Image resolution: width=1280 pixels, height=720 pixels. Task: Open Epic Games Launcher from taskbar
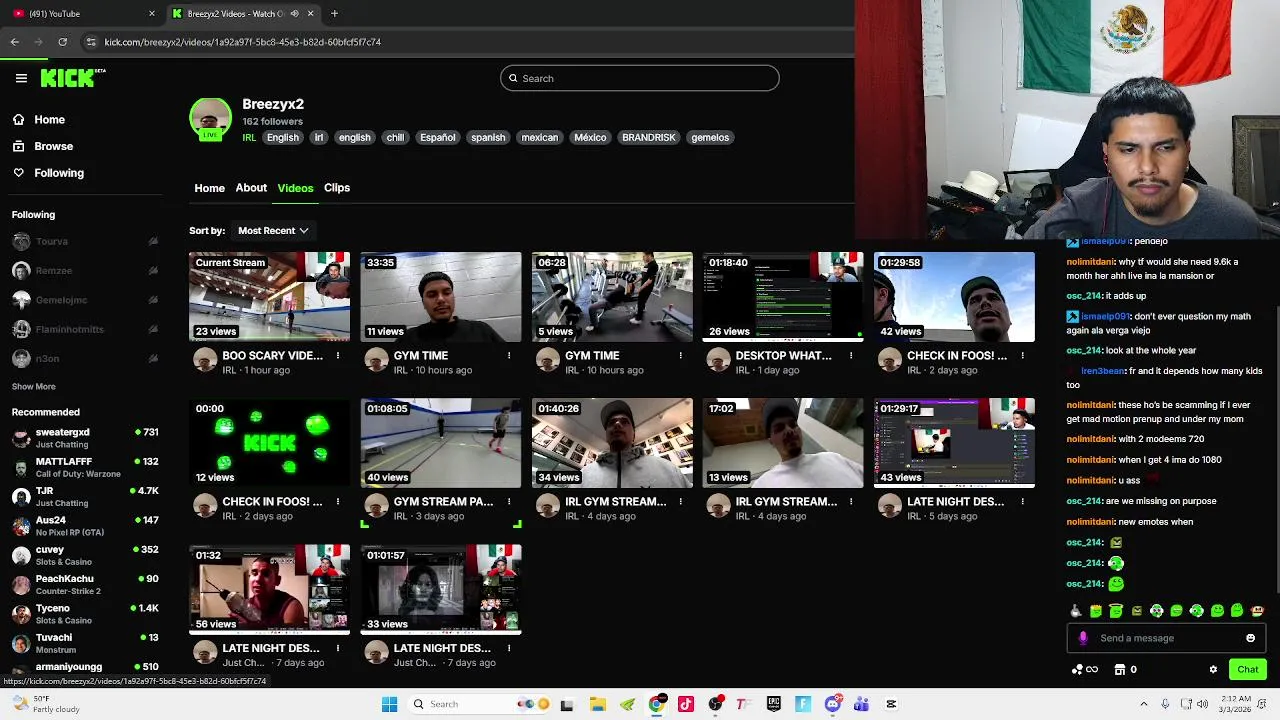[774, 704]
